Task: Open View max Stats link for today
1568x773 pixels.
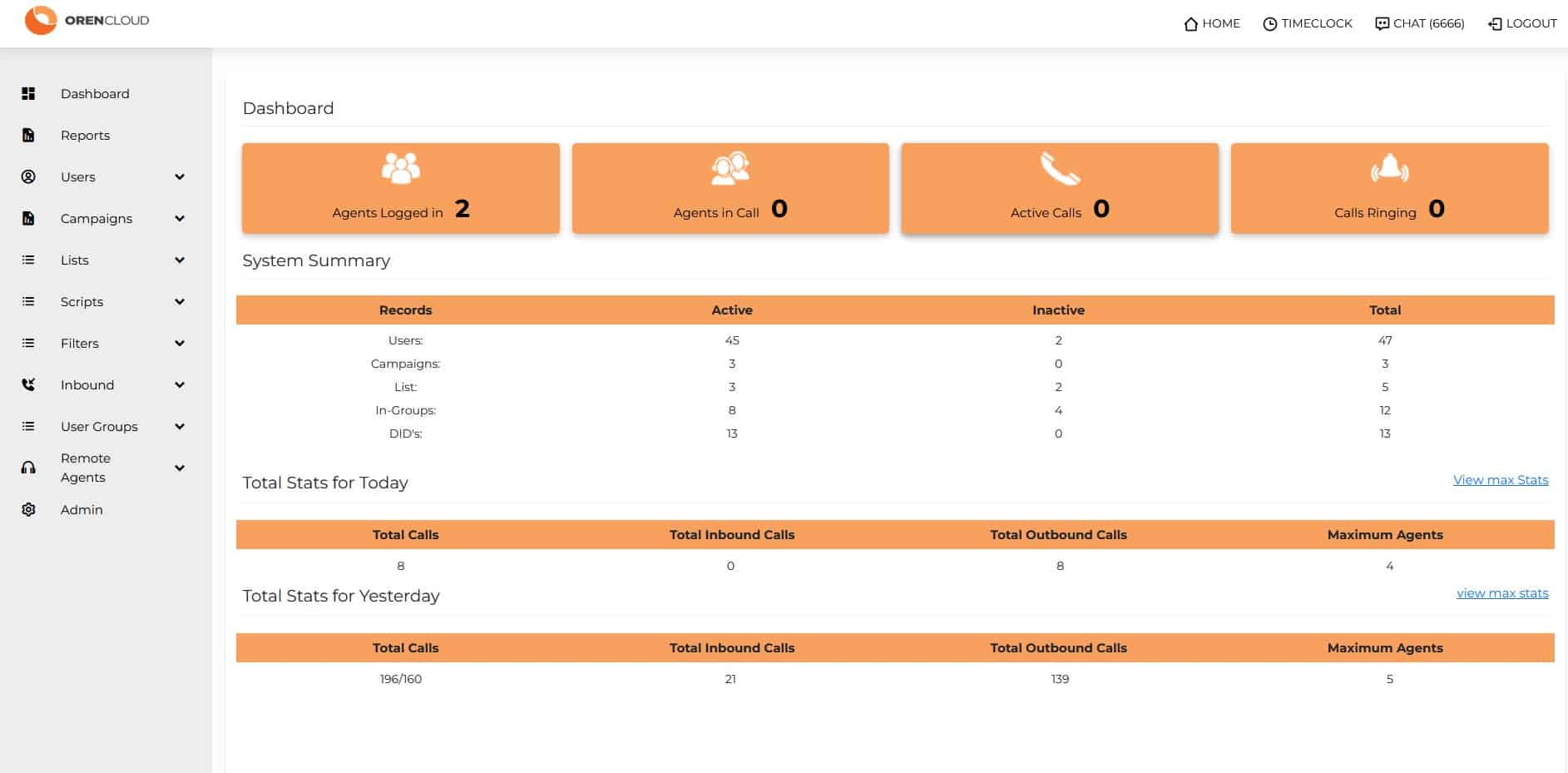Action: point(1501,480)
